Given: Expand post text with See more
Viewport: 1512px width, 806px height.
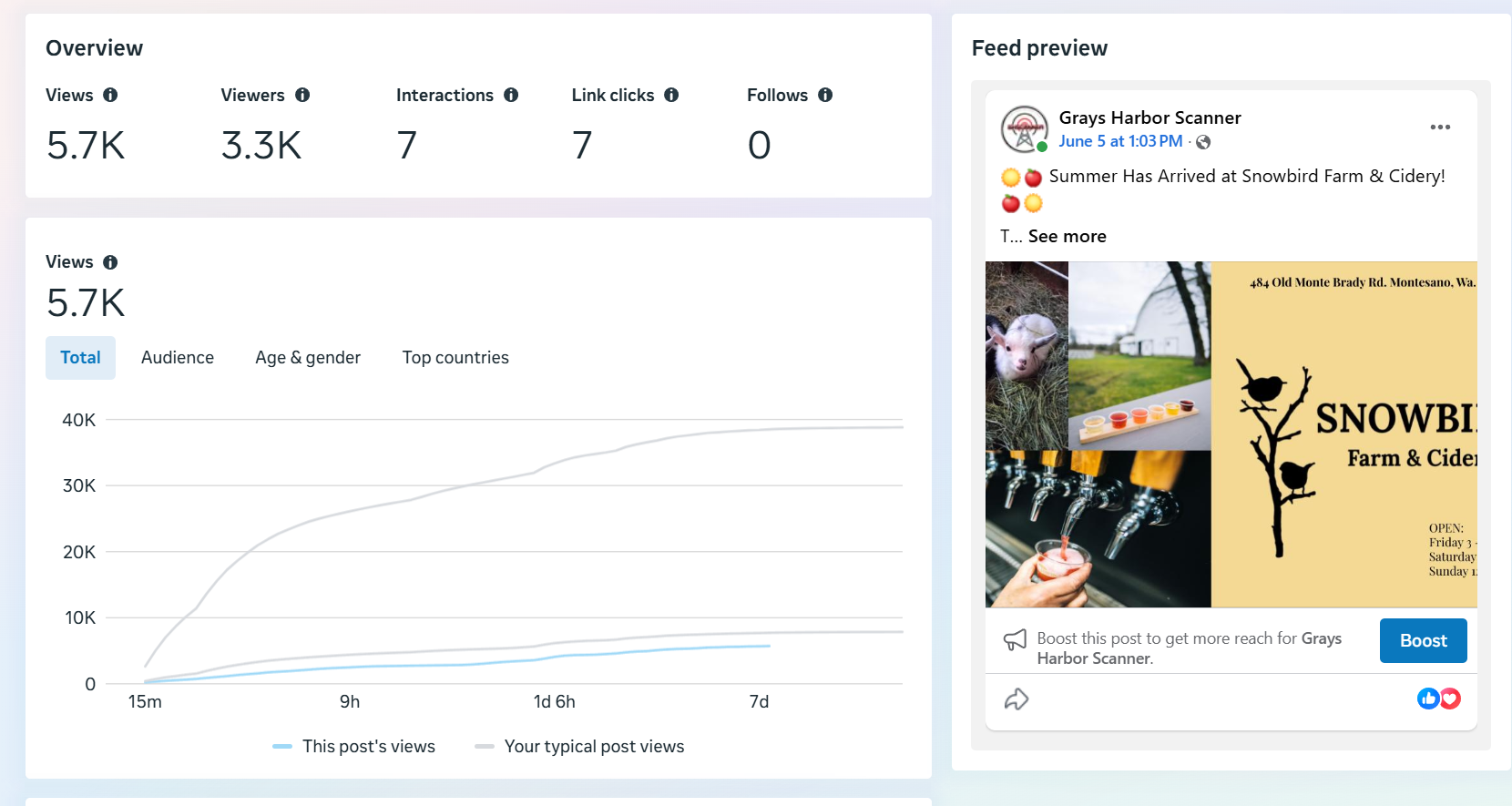Looking at the screenshot, I should (1068, 237).
